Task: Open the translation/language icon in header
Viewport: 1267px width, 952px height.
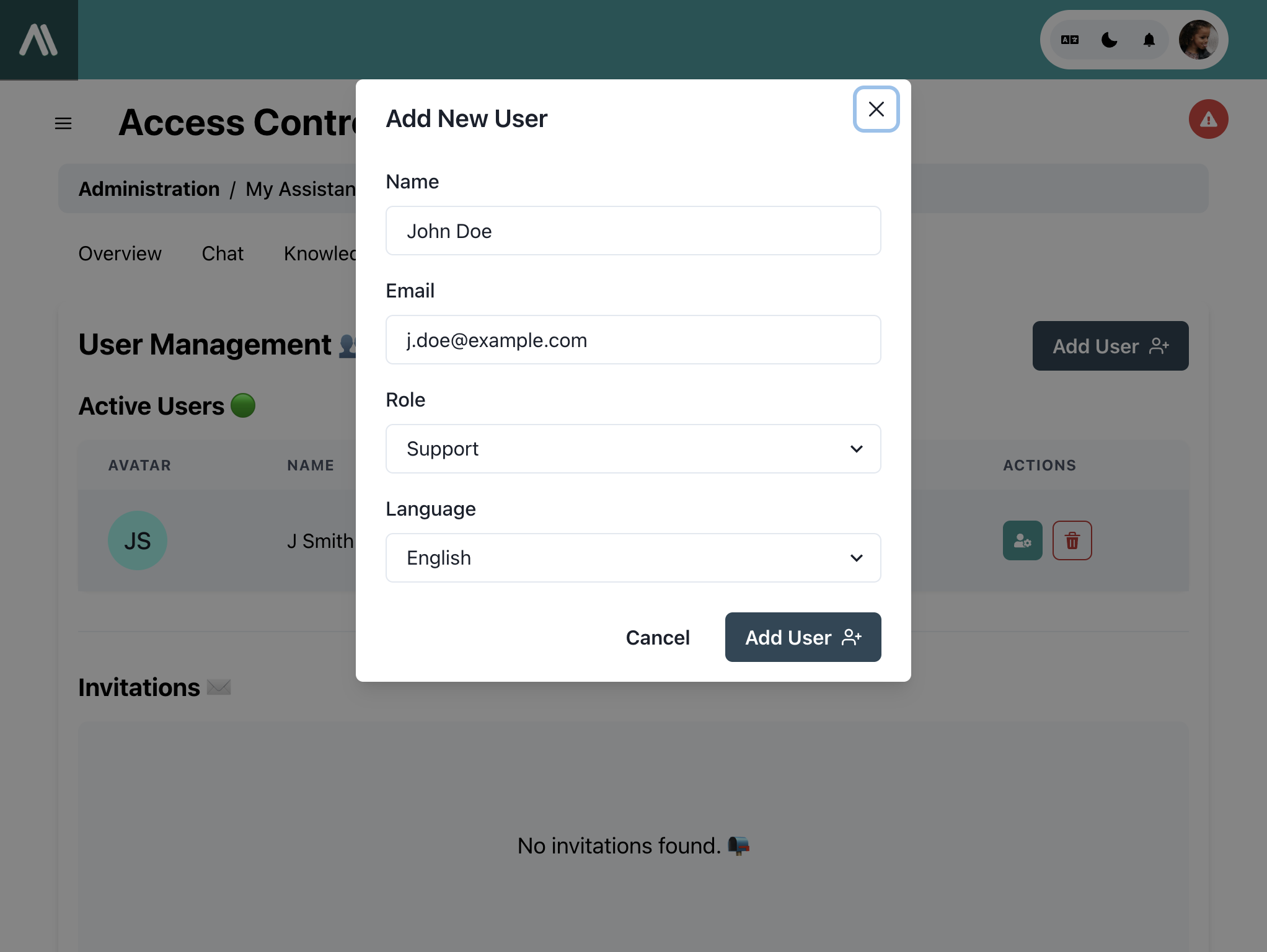Action: [x=1071, y=39]
